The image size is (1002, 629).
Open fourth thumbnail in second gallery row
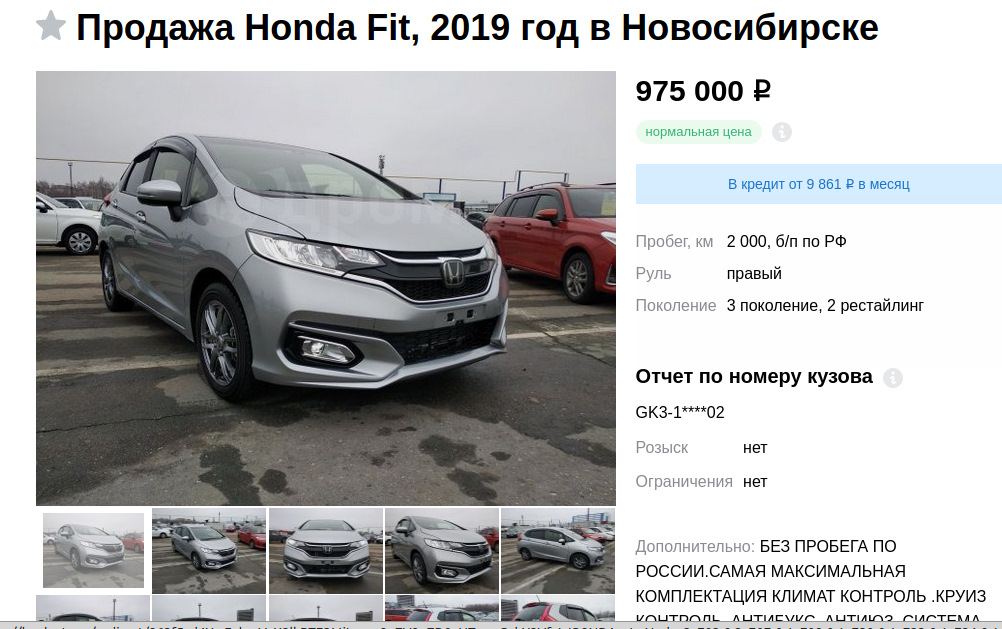click(x=442, y=608)
